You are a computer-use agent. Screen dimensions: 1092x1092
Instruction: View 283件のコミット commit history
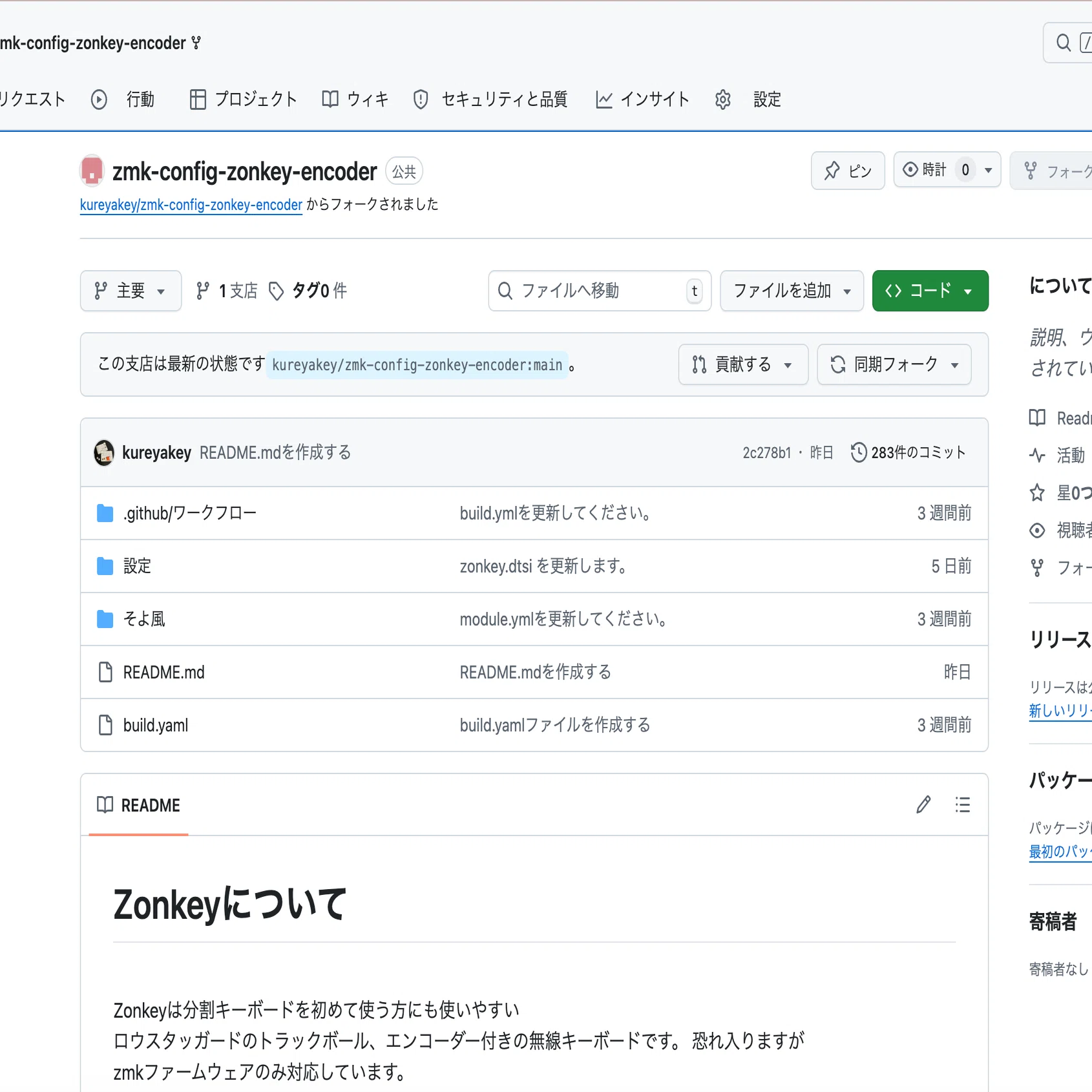click(908, 452)
